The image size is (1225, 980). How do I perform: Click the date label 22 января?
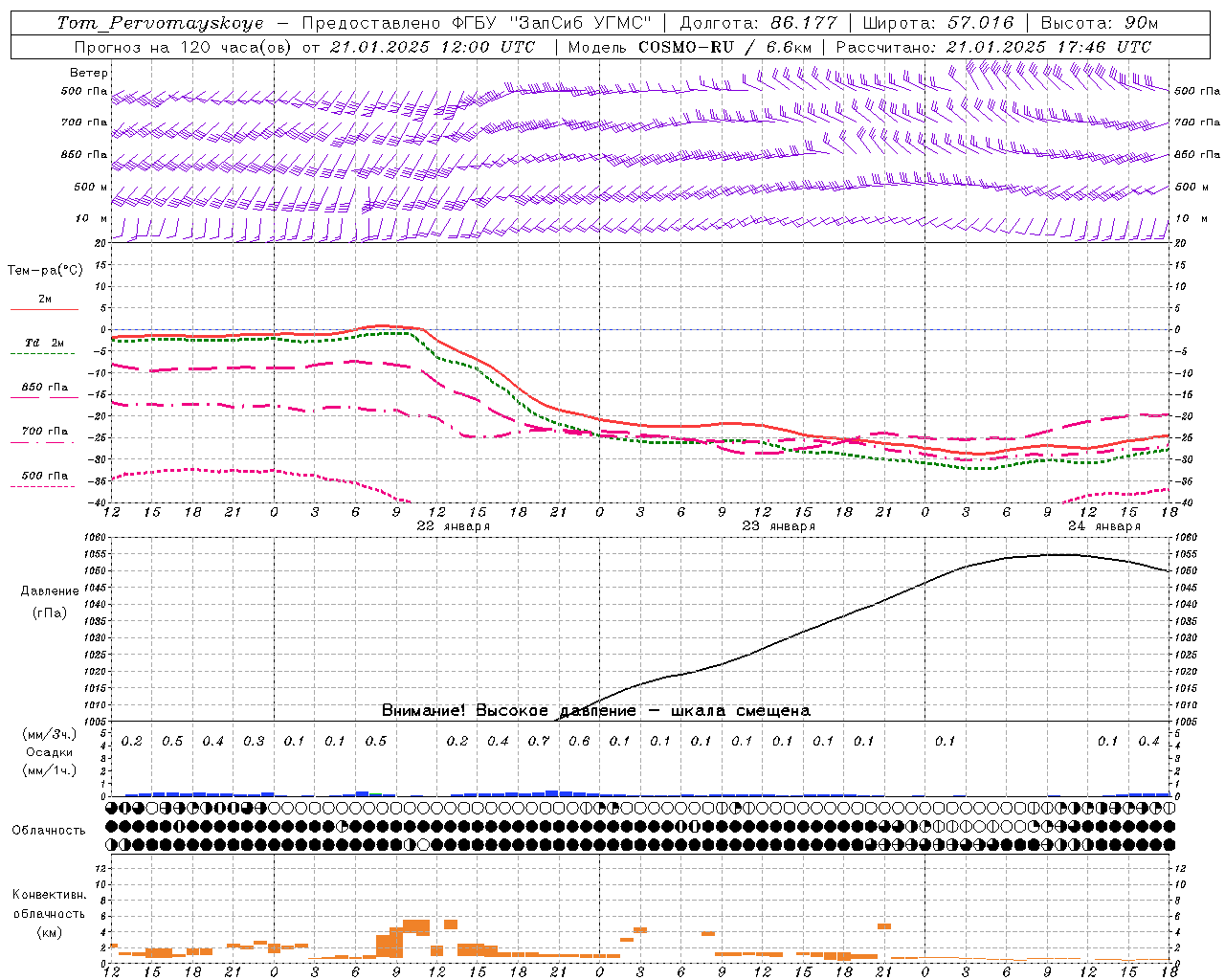(x=454, y=526)
